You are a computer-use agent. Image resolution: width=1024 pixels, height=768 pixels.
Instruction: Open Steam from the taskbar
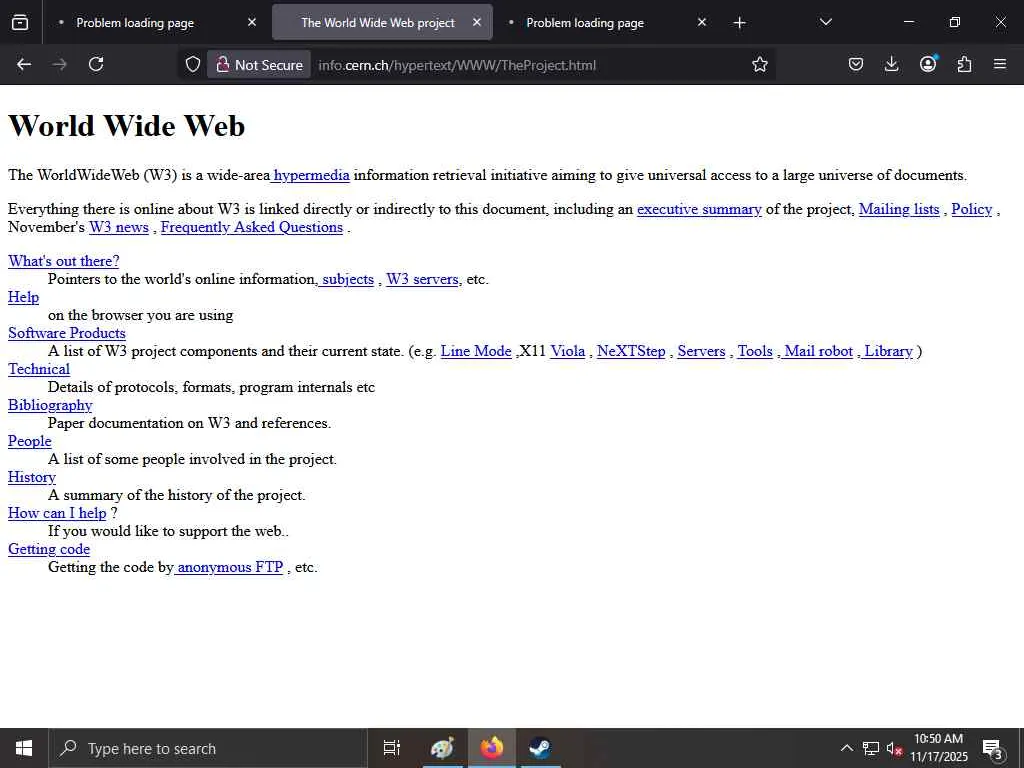(539, 748)
